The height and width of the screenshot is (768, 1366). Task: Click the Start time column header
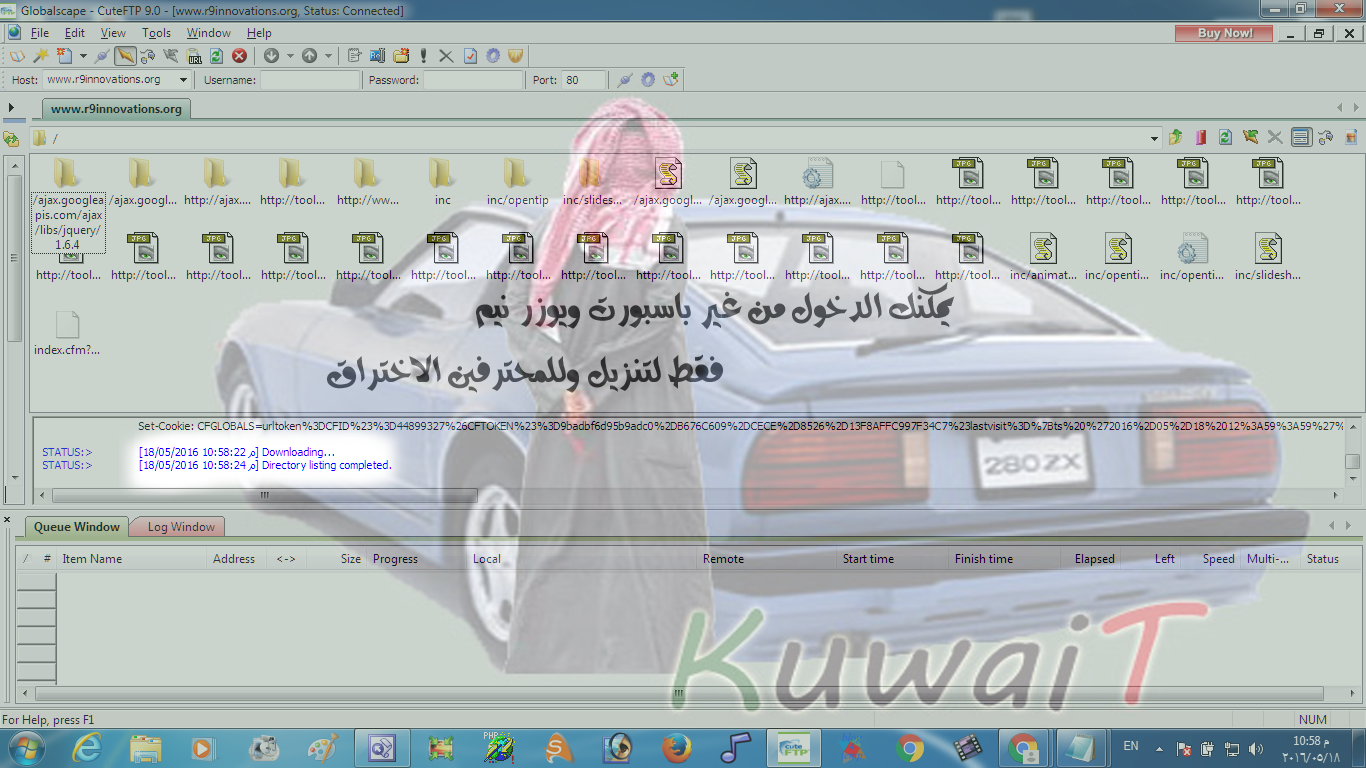[894, 559]
